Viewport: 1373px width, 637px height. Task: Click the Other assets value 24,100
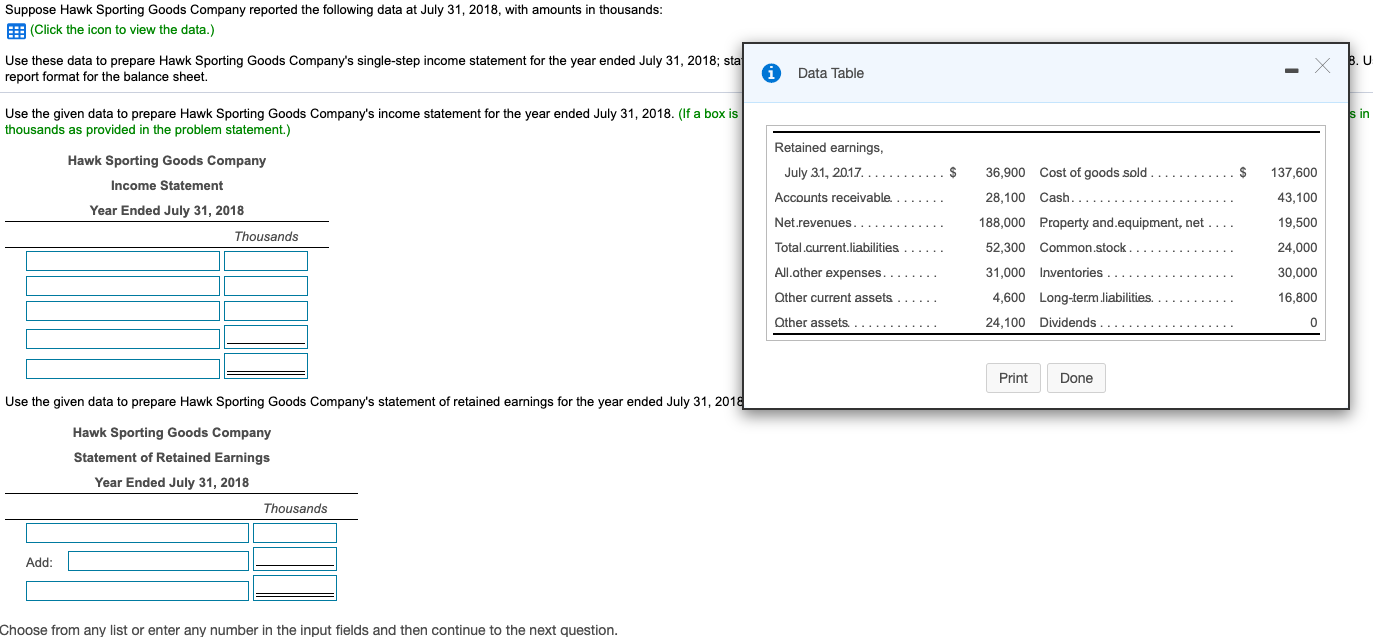pyautogui.click(x=1005, y=322)
